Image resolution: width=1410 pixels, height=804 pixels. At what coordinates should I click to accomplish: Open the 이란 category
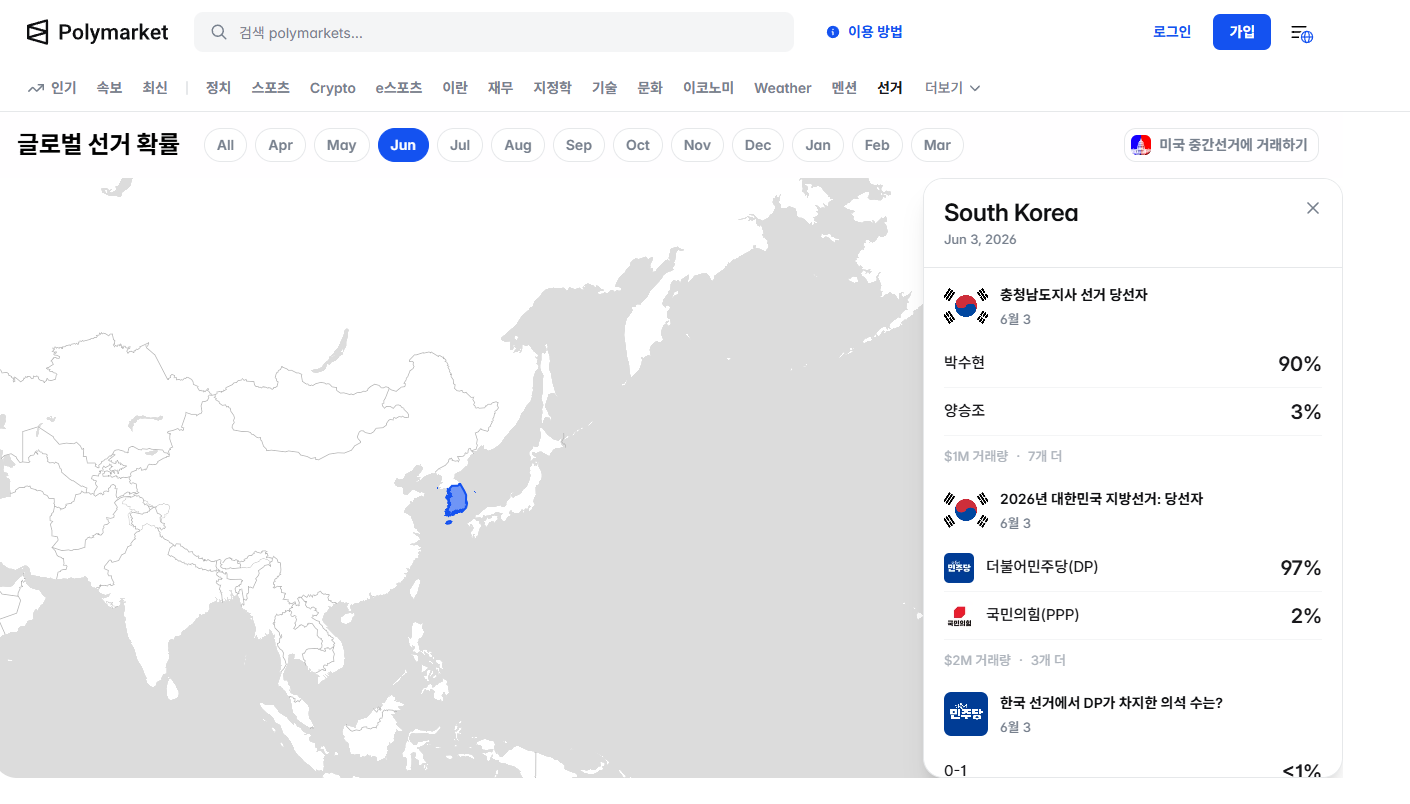[455, 88]
